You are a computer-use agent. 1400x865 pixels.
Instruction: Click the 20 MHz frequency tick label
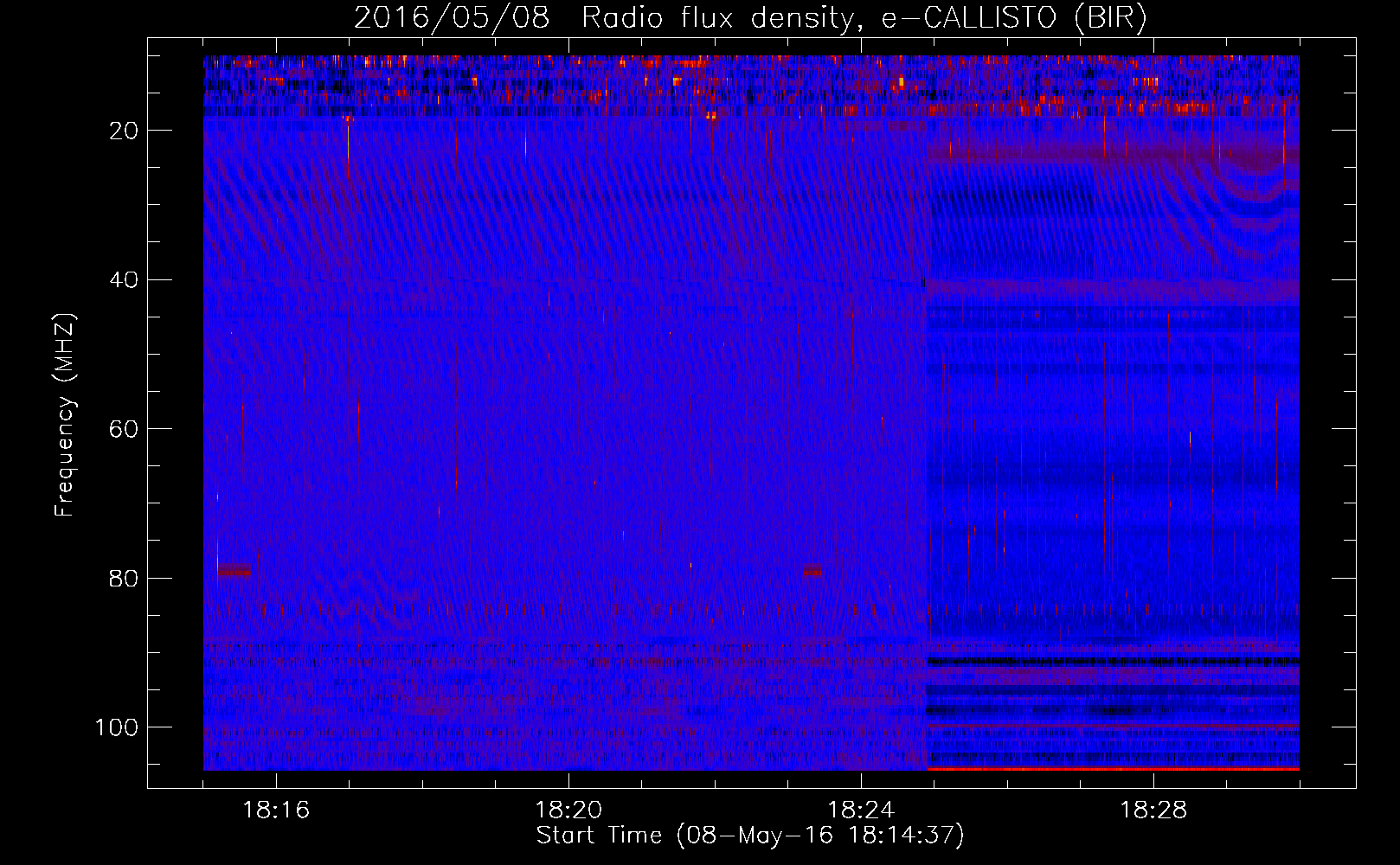coord(124,131)
